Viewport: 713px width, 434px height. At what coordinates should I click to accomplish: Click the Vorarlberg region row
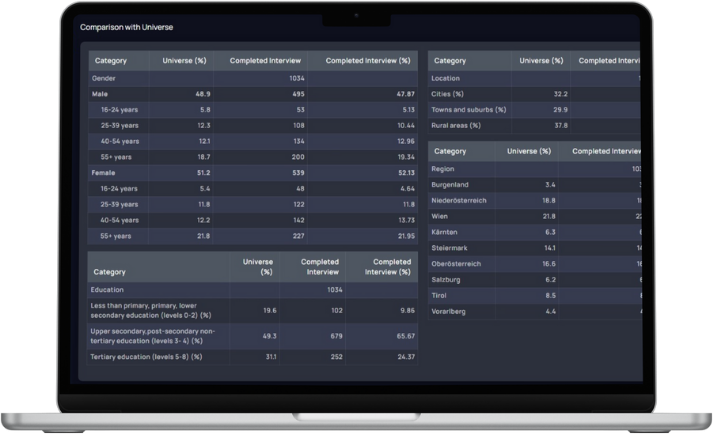point(451,311)
